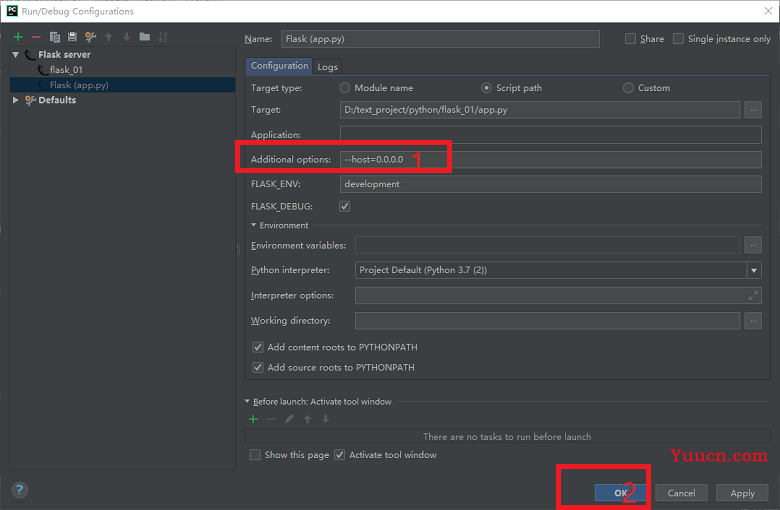Toggle the Share checkbox
Image resolution: width=780 pixels, height=510 pixels.
630,39
